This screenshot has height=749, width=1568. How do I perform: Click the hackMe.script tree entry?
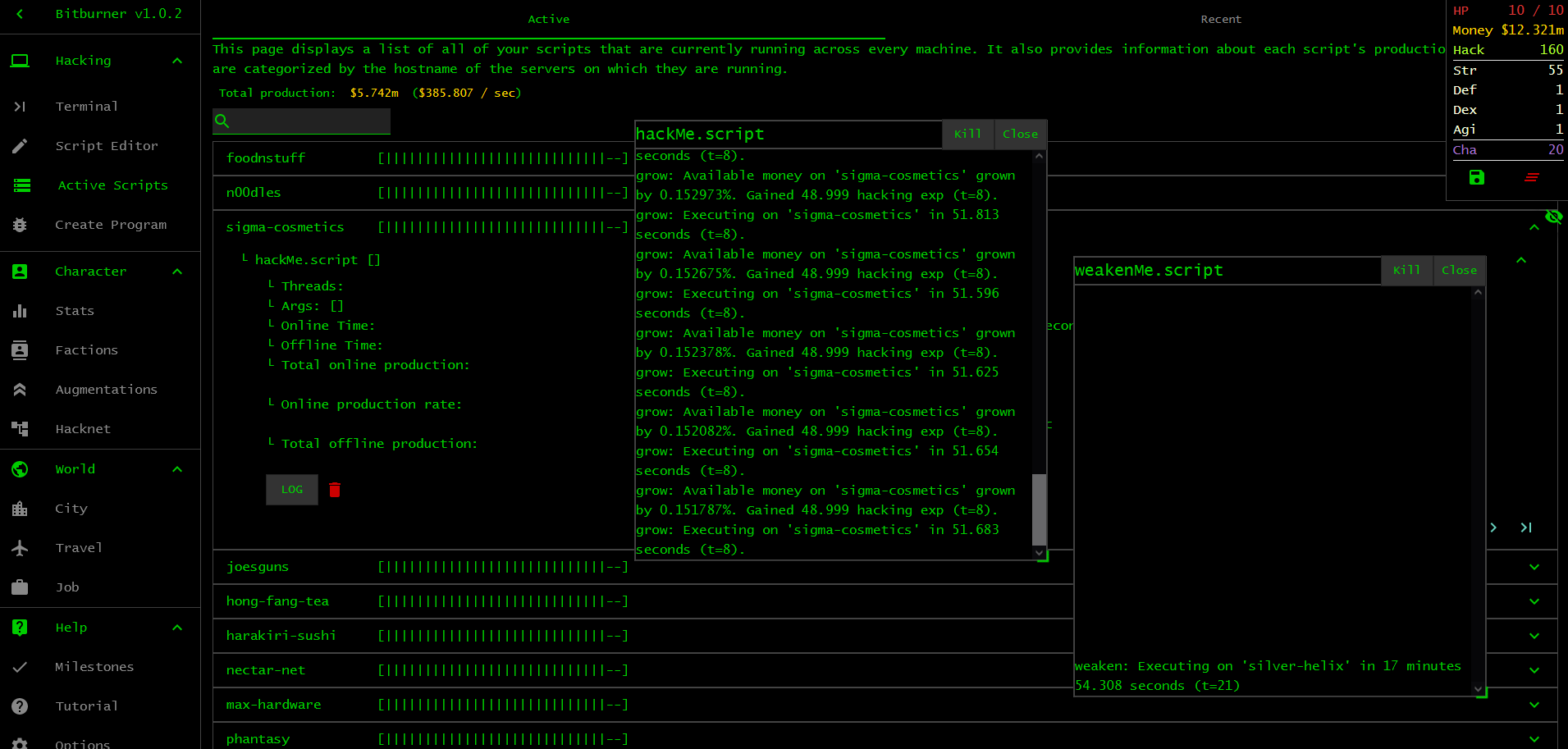pyautogui.click(x=317, y=260)
